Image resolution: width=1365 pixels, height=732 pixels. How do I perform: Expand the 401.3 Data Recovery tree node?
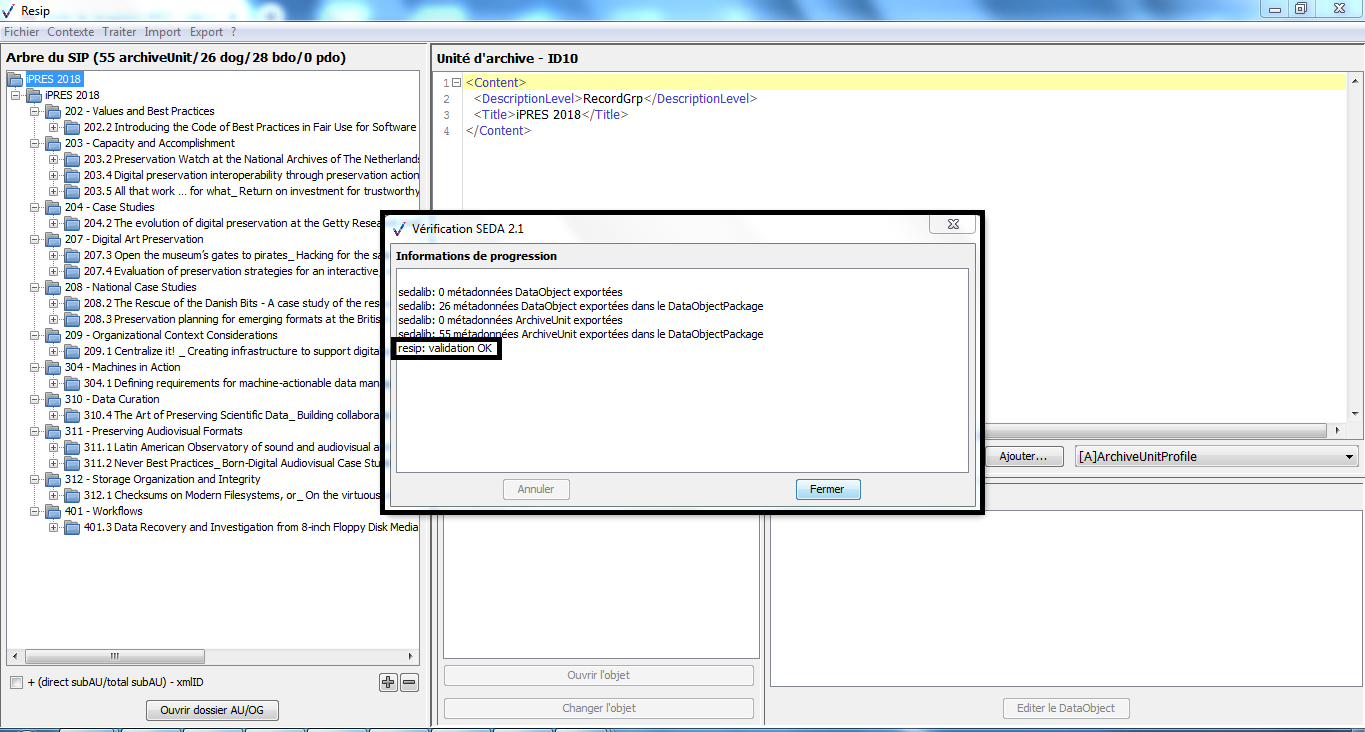(54, 527)
